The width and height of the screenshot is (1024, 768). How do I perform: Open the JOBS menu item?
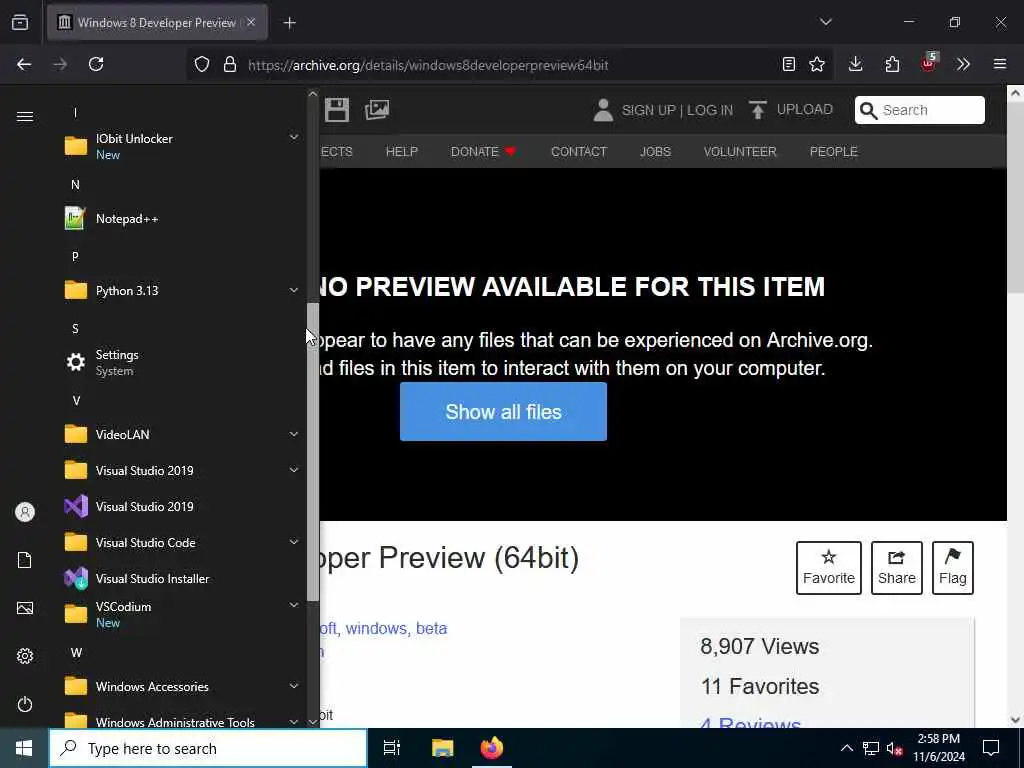pos(655,152)
